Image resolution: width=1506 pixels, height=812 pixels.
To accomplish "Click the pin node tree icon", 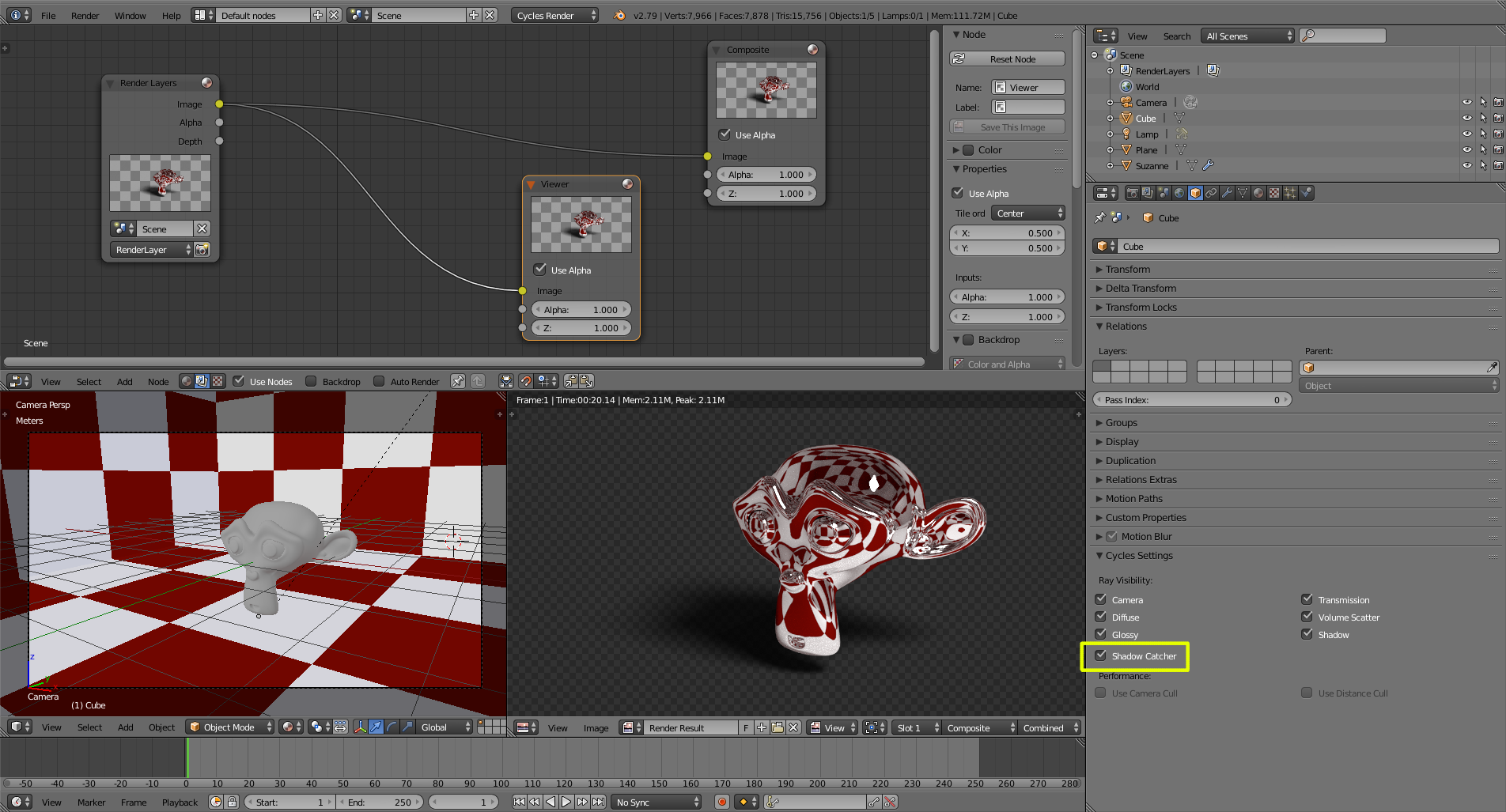I will [458, 381].
